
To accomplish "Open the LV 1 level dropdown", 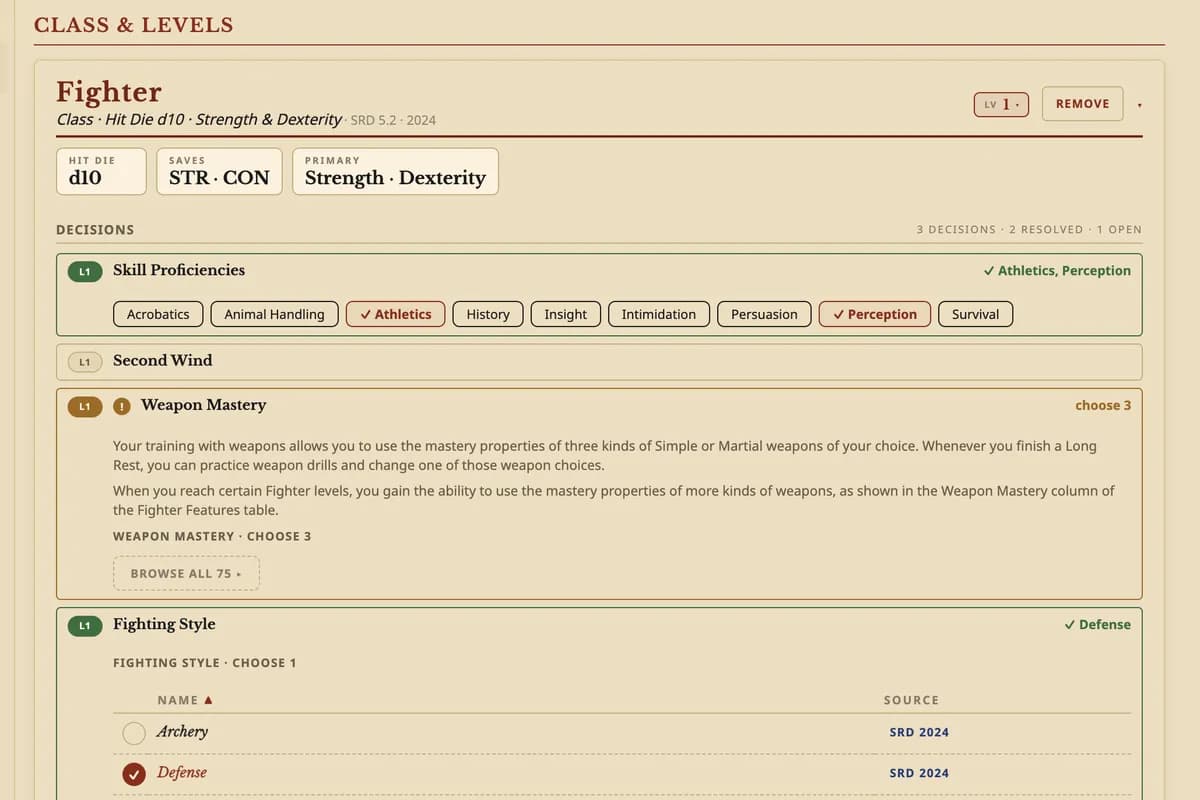I will (x=1001, y=104).
